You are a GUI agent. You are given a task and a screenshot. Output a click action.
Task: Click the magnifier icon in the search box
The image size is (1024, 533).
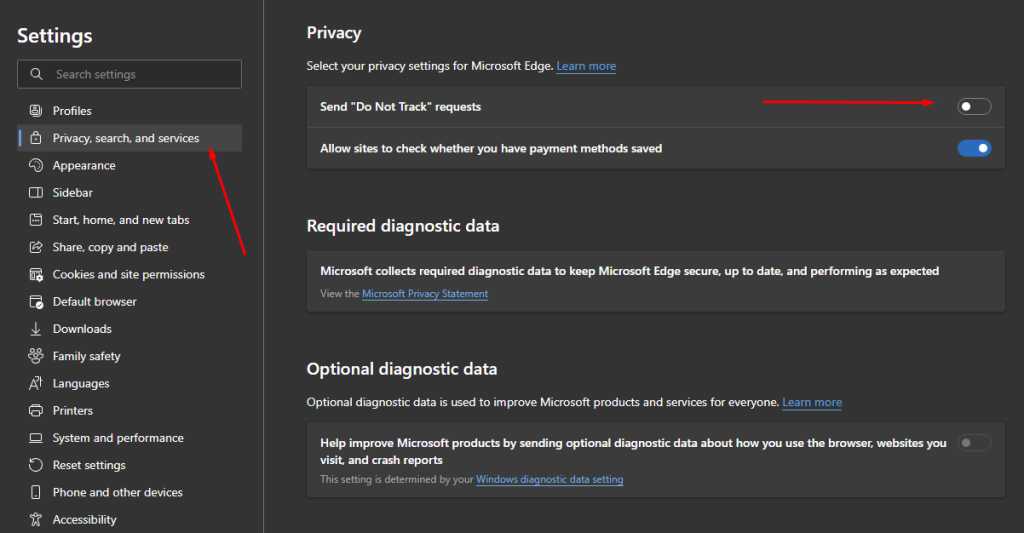pyautogui.click(x=37, y=74)
